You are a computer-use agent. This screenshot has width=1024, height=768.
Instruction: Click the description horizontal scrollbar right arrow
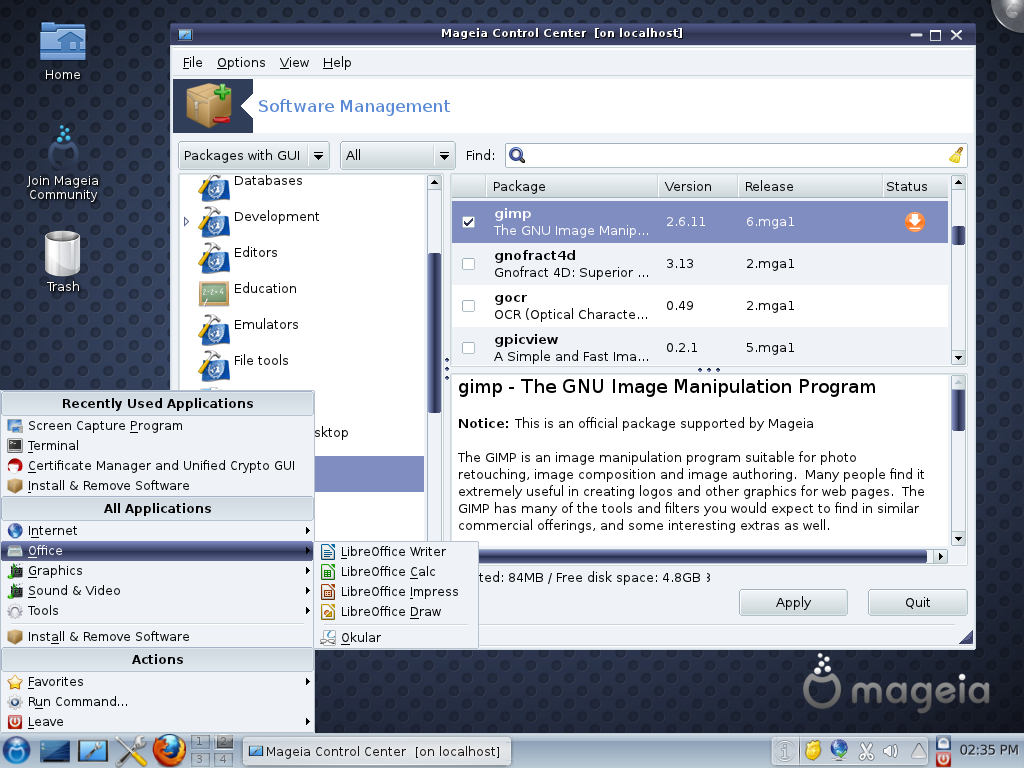(x=940, y=556)
